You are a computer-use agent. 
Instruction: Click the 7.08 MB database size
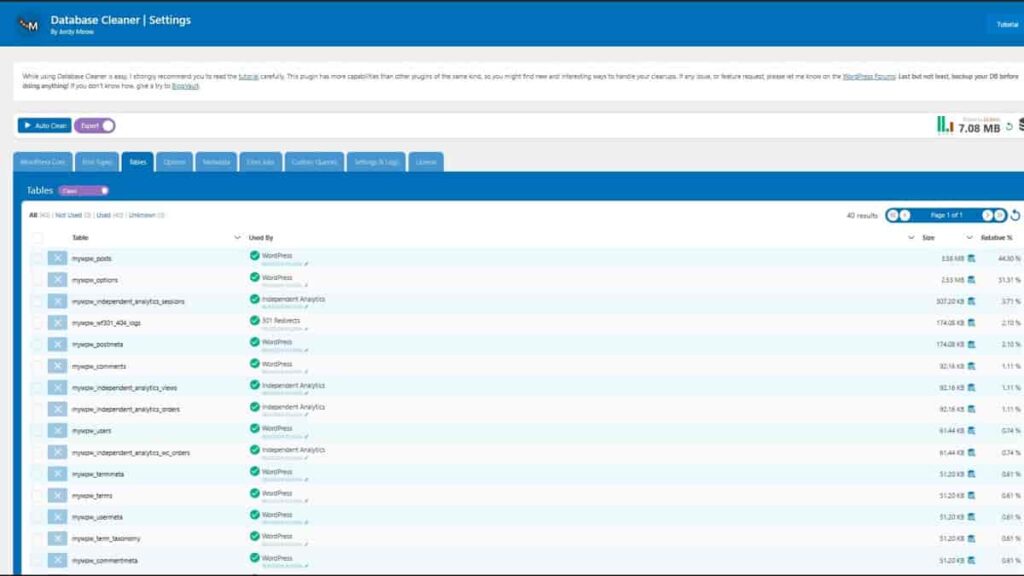coord(979,129)
